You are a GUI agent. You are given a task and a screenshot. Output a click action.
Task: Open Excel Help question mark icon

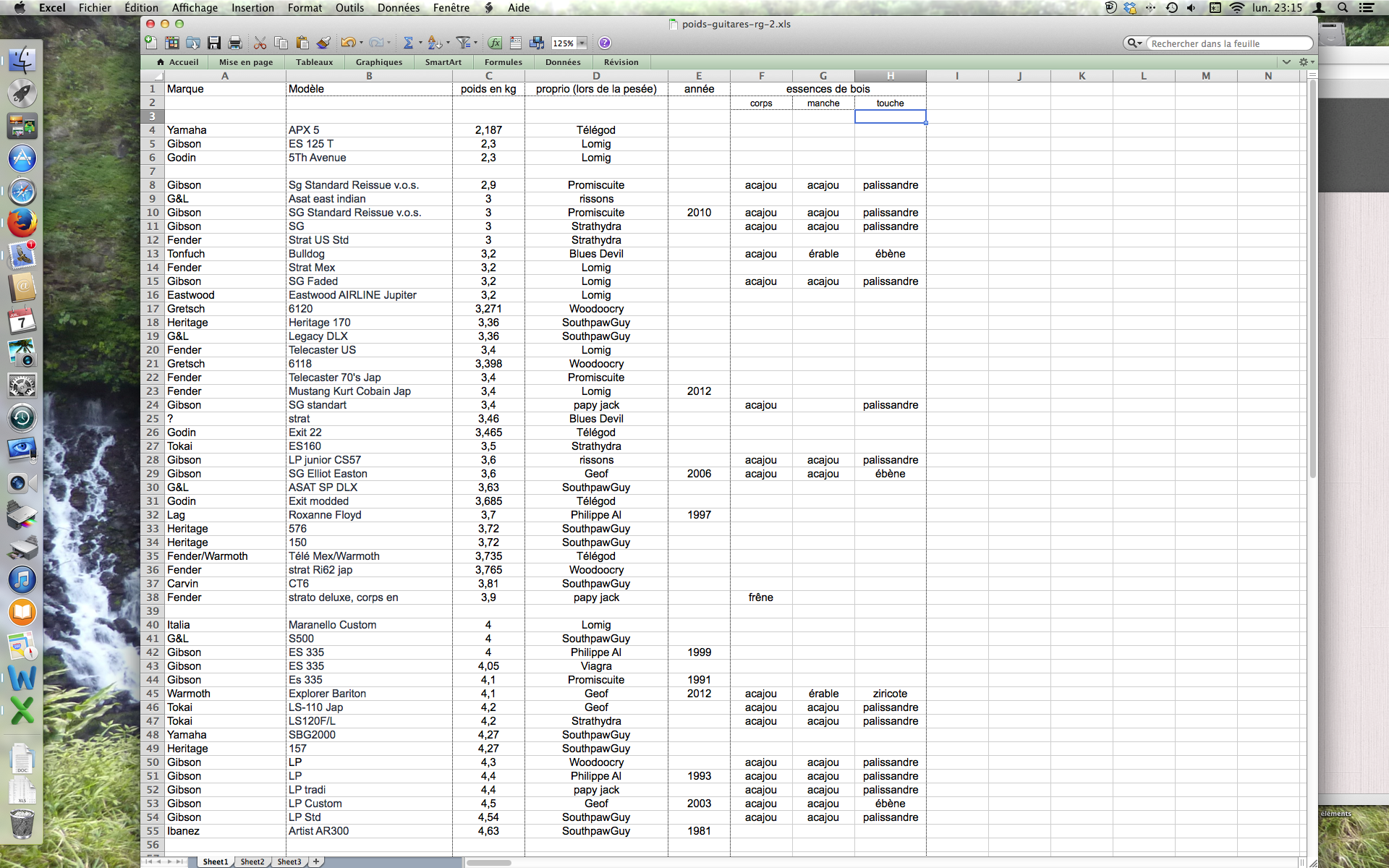[605, 43]
